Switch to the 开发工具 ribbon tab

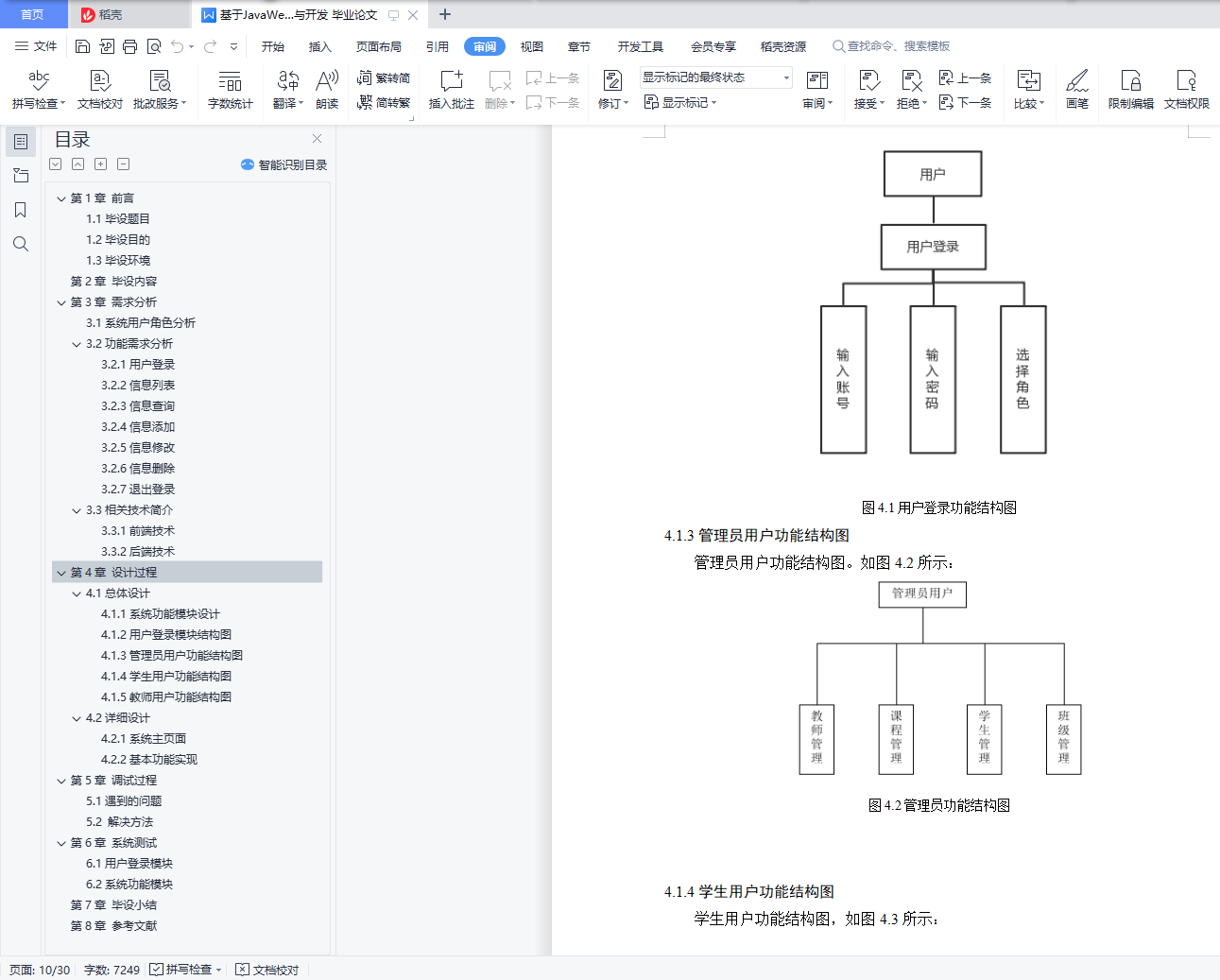pyautogui.click(x=641, y=46)
